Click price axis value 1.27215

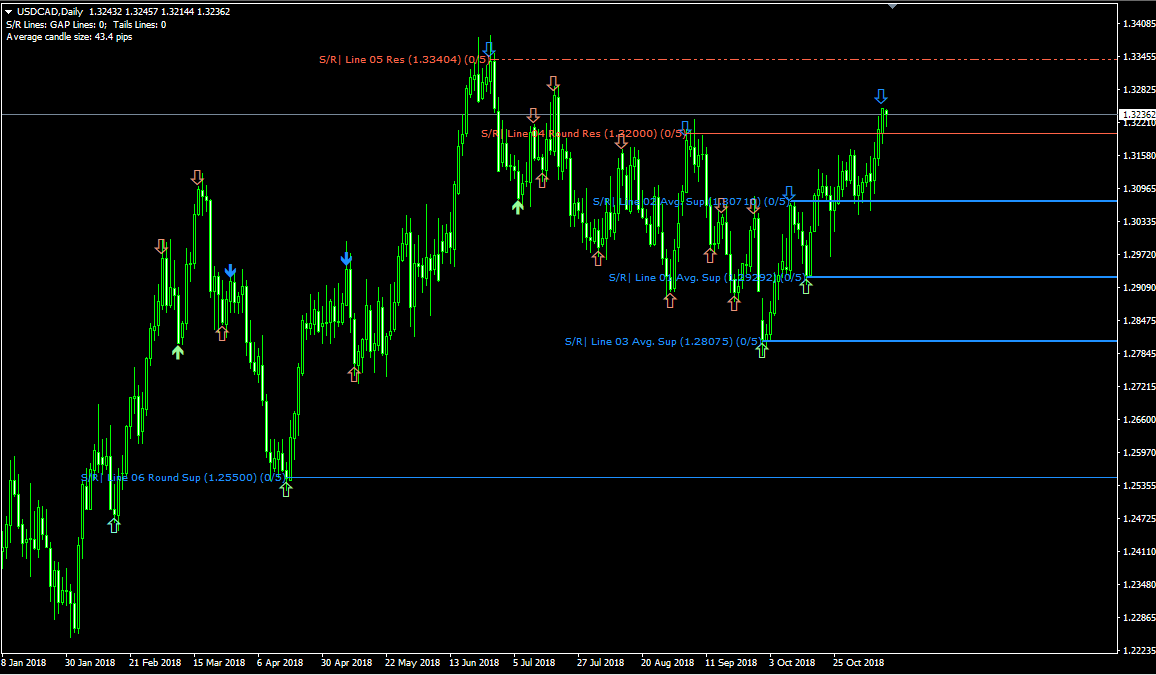[1138, 386]
